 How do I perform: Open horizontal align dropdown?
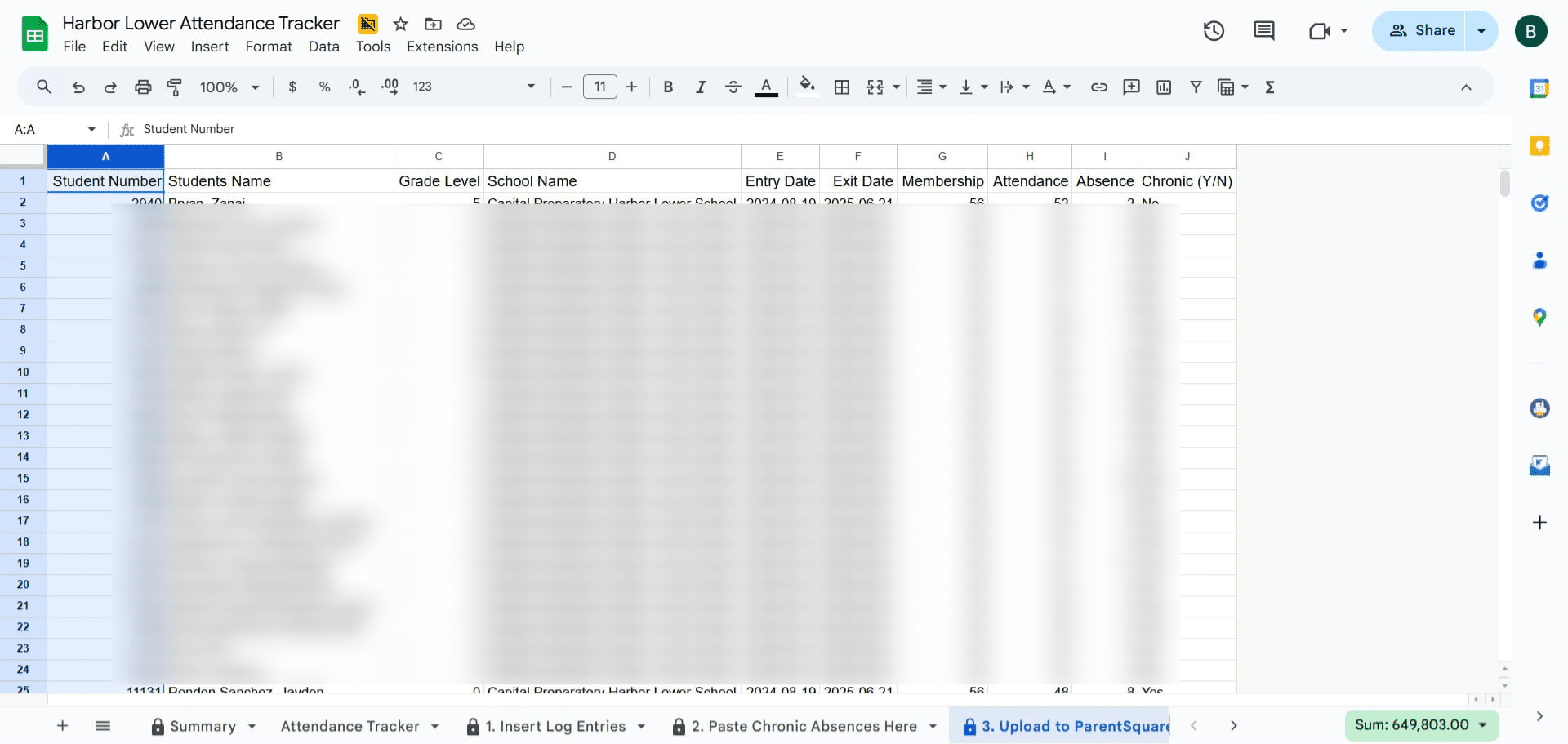click(931, 87)
